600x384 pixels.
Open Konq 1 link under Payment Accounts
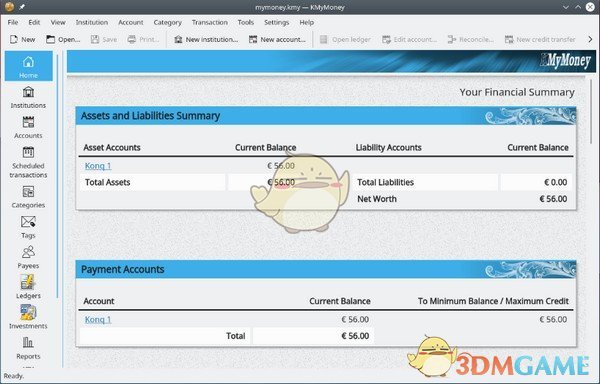(98, 319)
